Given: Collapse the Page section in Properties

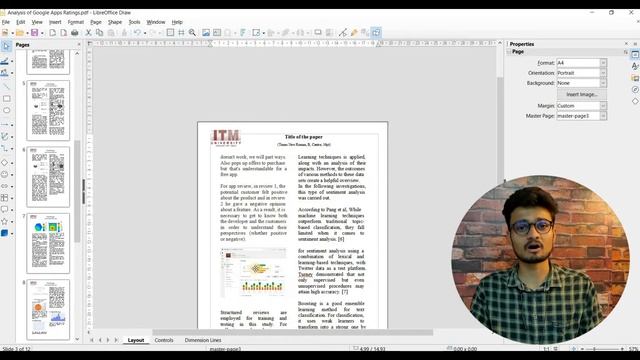Looking at the screenshot, I should (509, 52).
